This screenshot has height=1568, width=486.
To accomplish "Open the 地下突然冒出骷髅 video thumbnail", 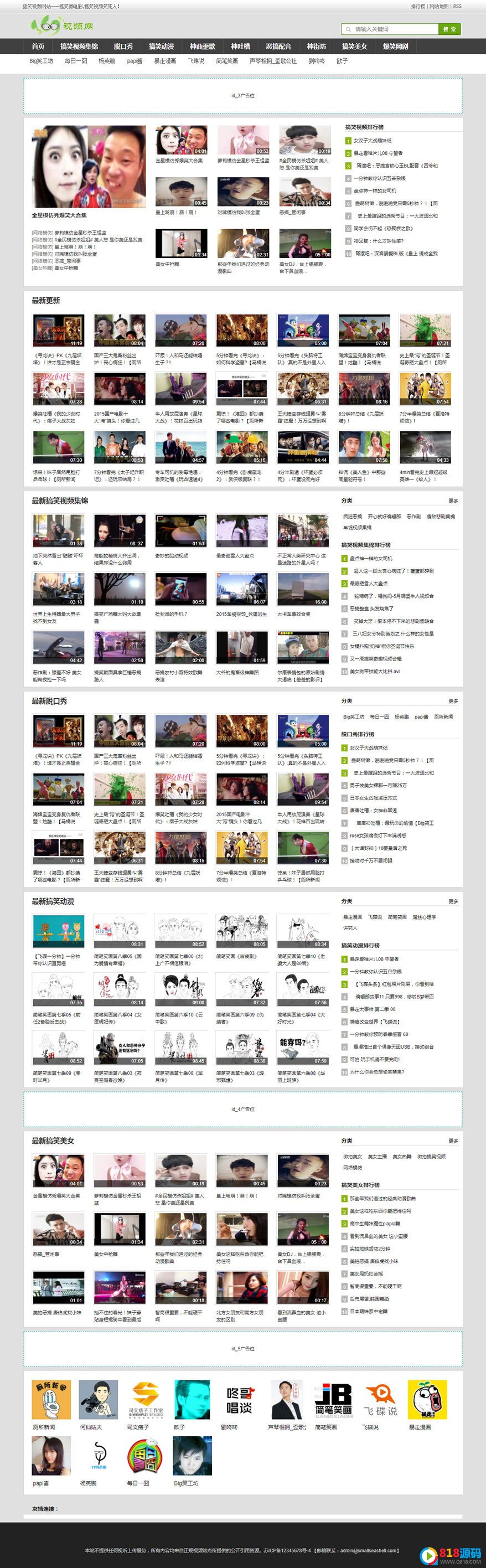I will click(x=58, y=531).
